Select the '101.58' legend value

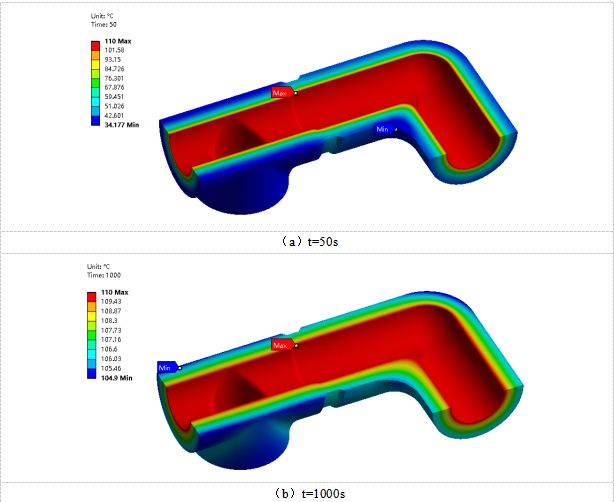pos(114,50)
